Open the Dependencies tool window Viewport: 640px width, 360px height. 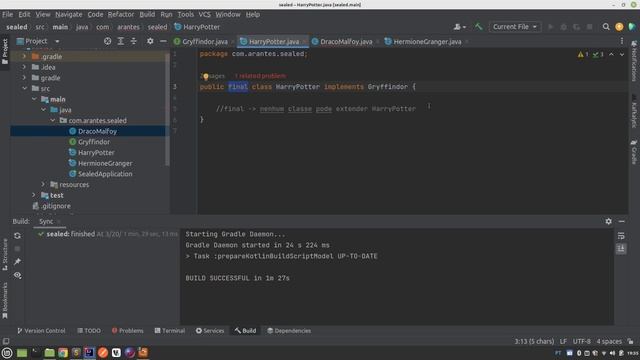pos(289,331)
